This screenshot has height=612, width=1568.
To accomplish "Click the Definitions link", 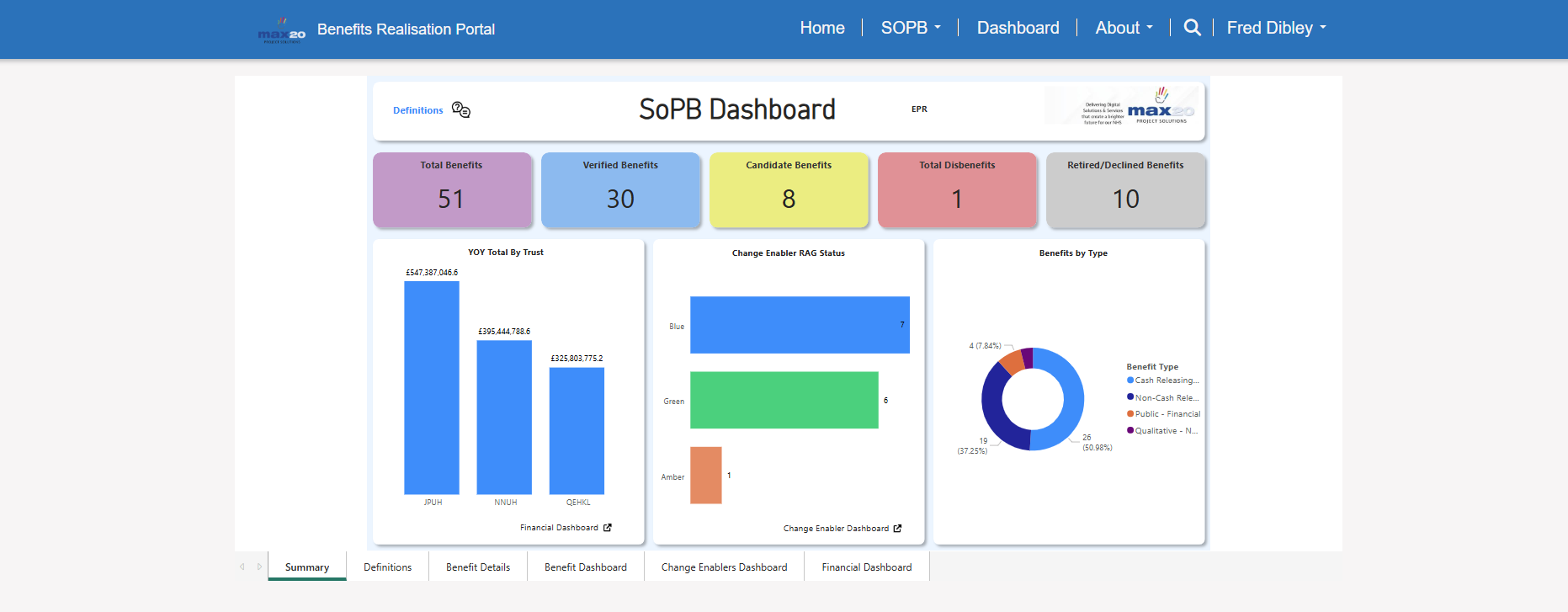I will point(417,110).
